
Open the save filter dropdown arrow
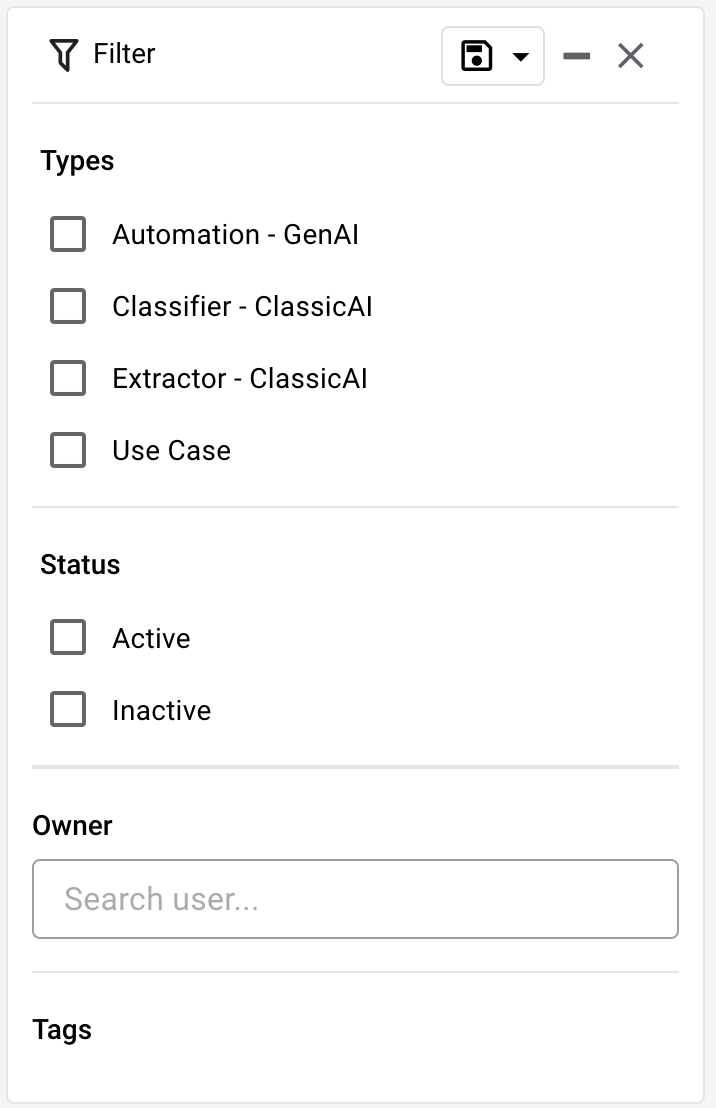point(521,57)
